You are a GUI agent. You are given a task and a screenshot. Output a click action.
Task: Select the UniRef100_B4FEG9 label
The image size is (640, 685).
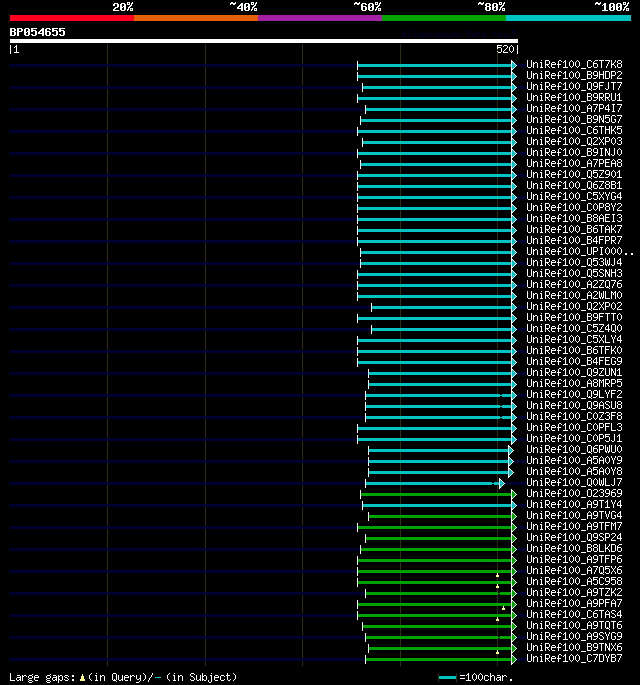574,361
